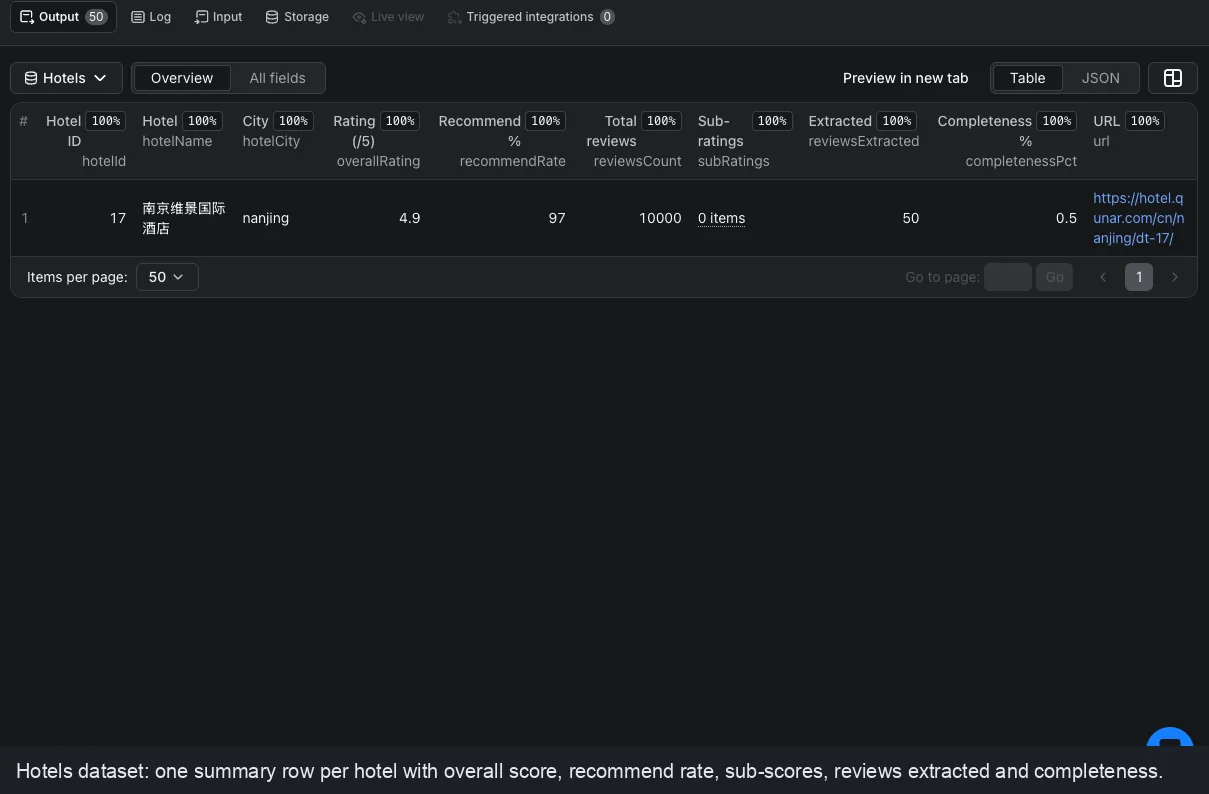This screenshot has height=794, width=1209.
Task: Click the Total reviews column header
Action: pos(632,141)
